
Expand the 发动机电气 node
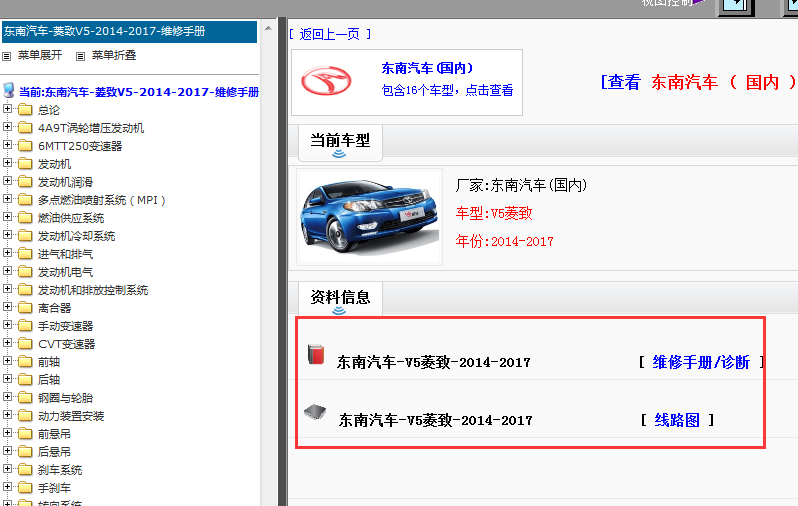point(7,271)
